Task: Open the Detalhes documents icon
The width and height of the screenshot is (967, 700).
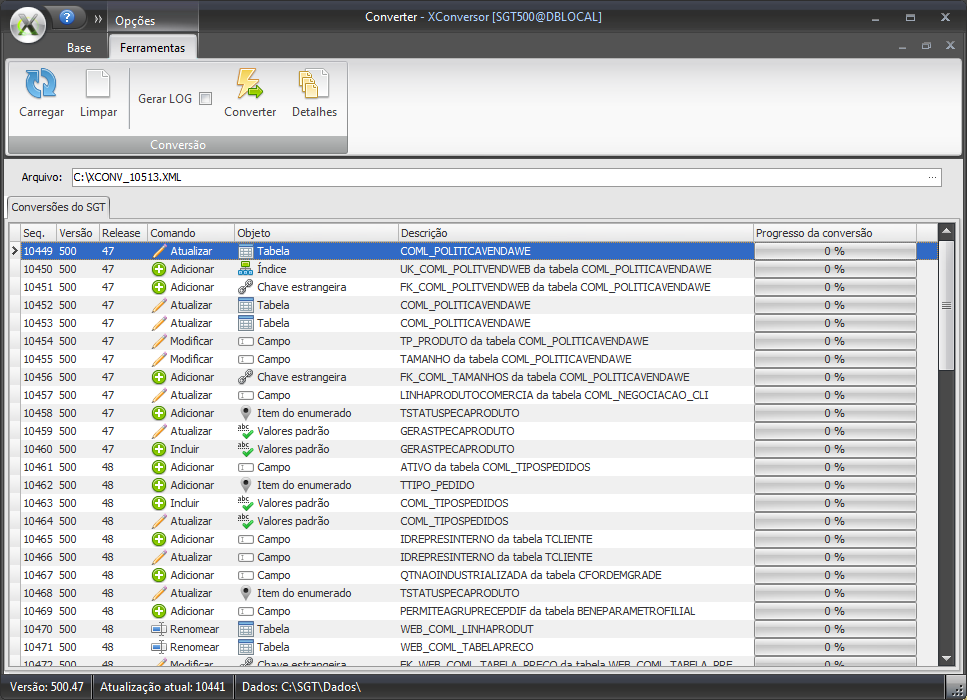Action: pyautogui.click(x=314, y=84)
